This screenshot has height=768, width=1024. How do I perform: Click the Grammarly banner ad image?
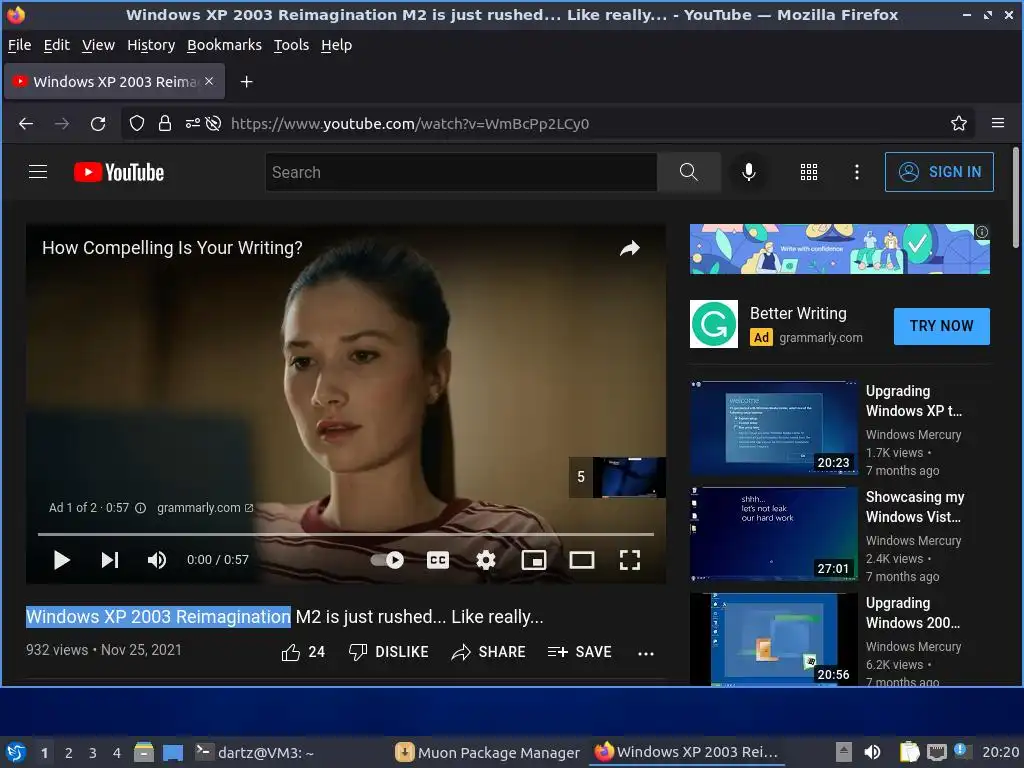(x=840, y=249)
